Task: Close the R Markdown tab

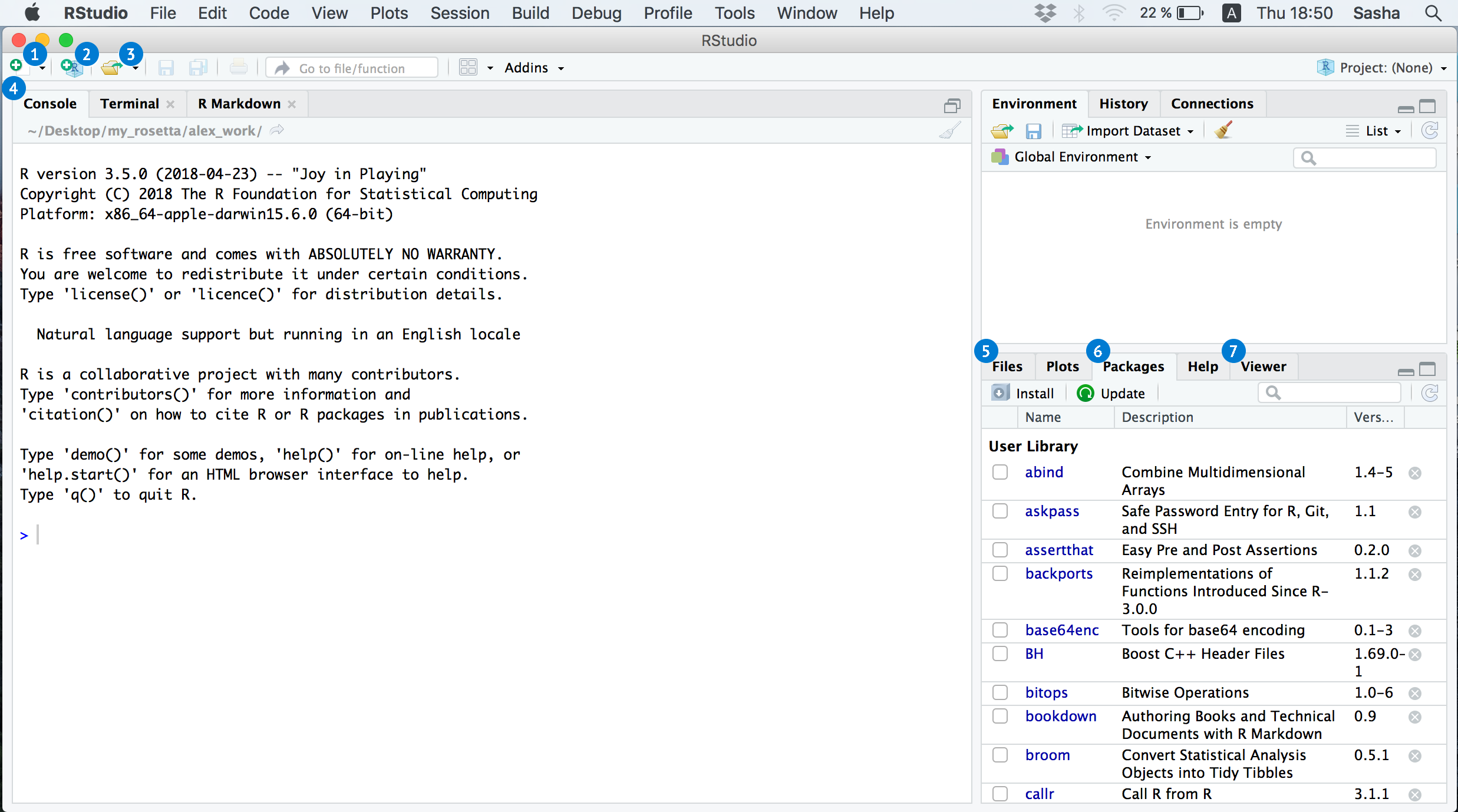Action: (x=292, y=104)
